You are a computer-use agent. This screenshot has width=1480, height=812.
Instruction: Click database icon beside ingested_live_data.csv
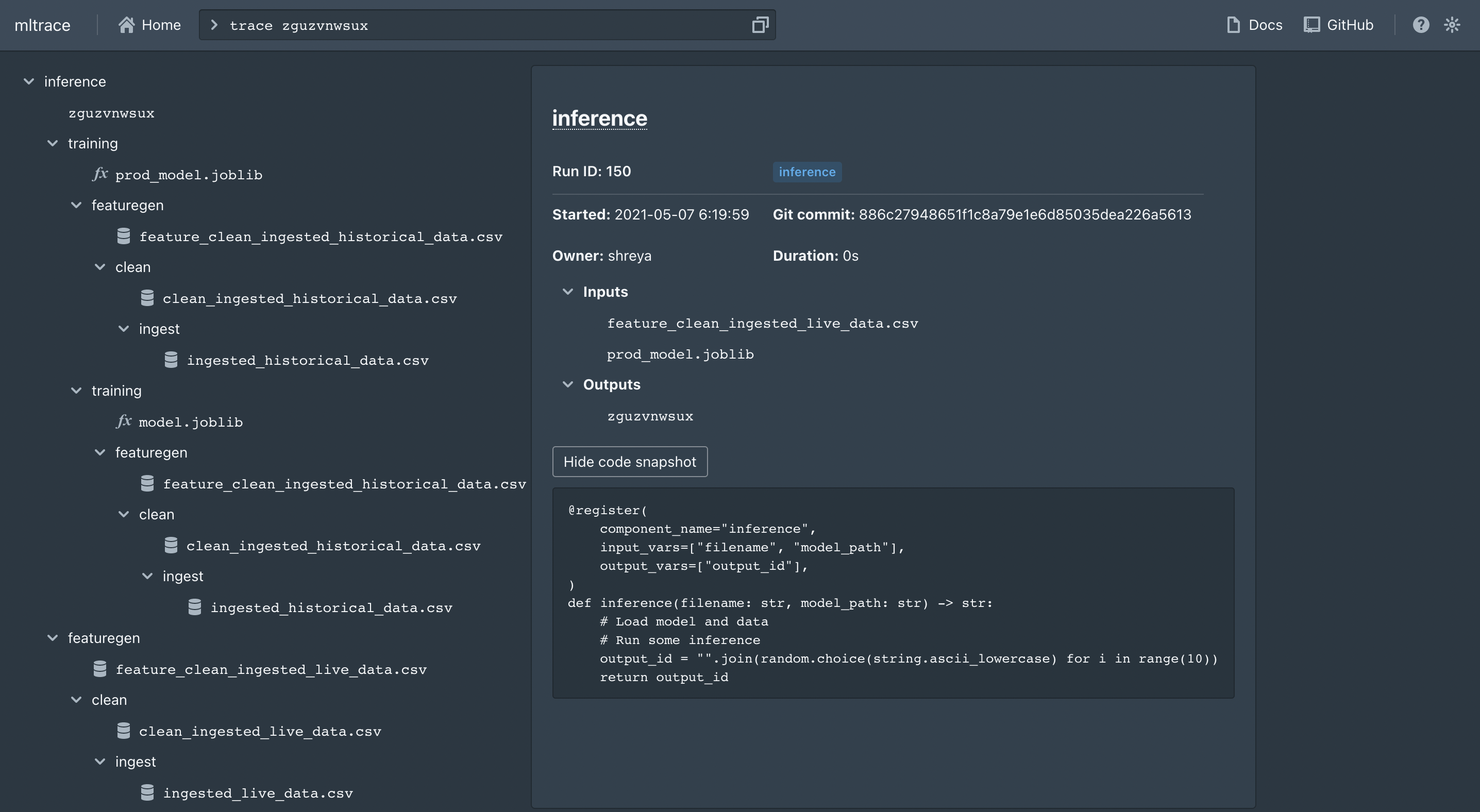tap(147, 792)
